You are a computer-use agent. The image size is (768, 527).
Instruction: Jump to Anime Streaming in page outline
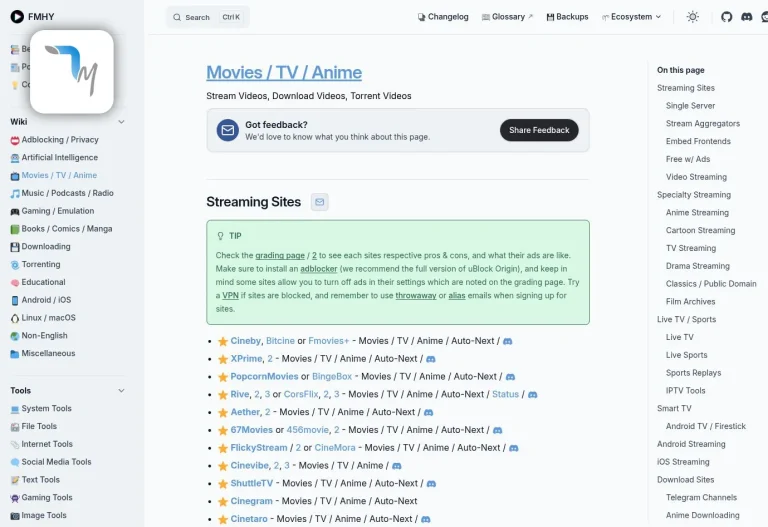pyautogui.click(x=697, y=213)
